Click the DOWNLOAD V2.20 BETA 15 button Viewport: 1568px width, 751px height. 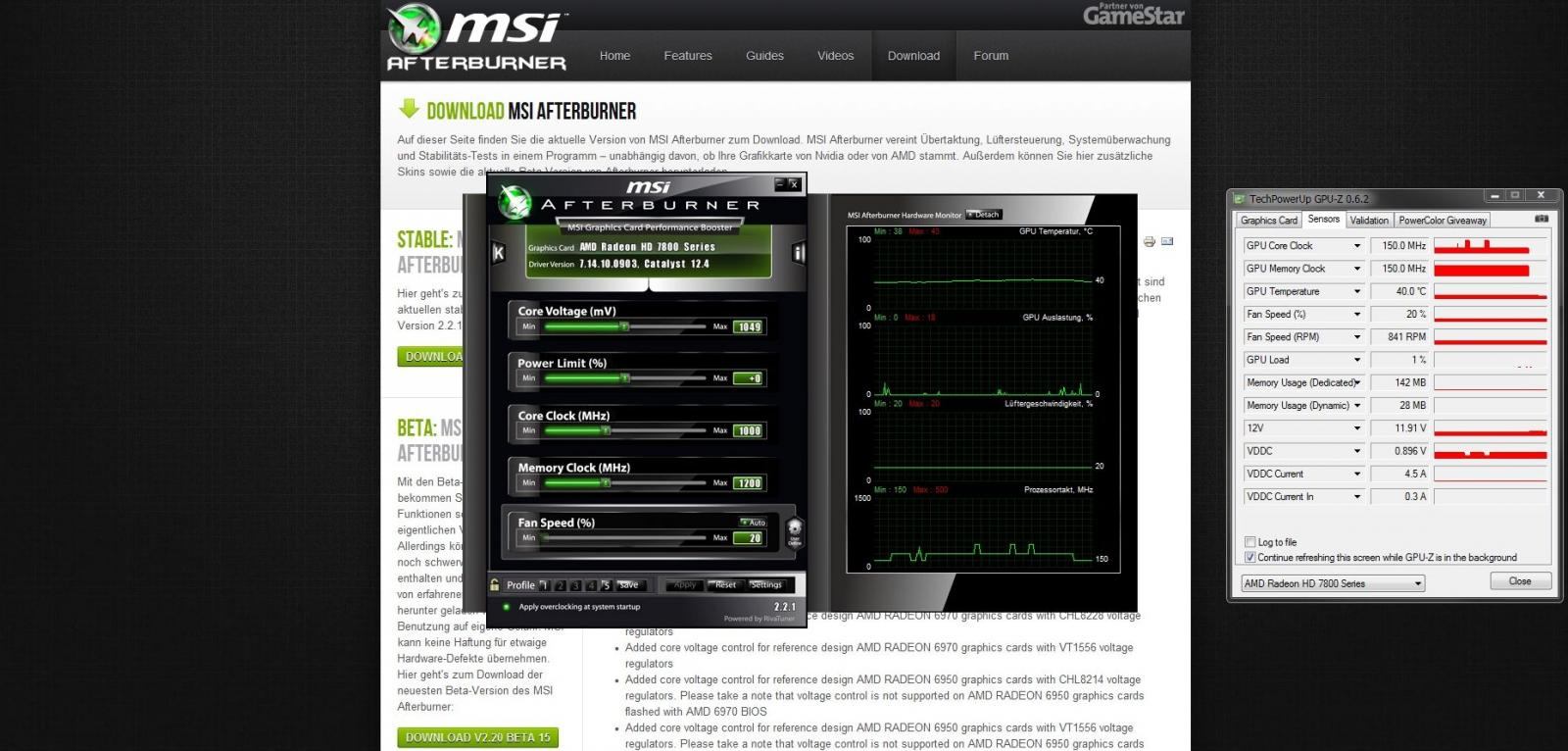point(478,737)
